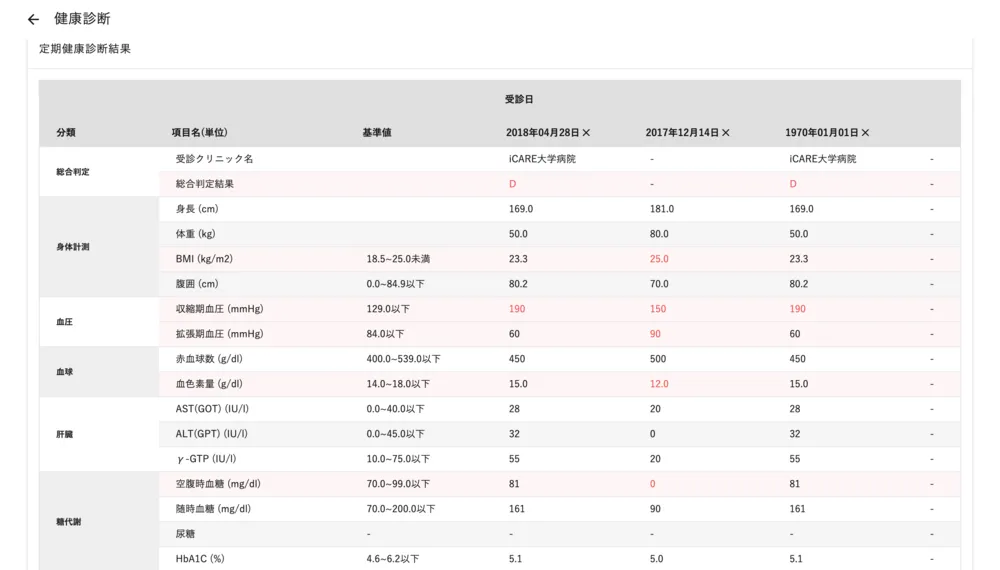Viewport: 1000px width, 570px height.
Task: Click the 項目名(単位) column header
Action: (x=200, y=133)
